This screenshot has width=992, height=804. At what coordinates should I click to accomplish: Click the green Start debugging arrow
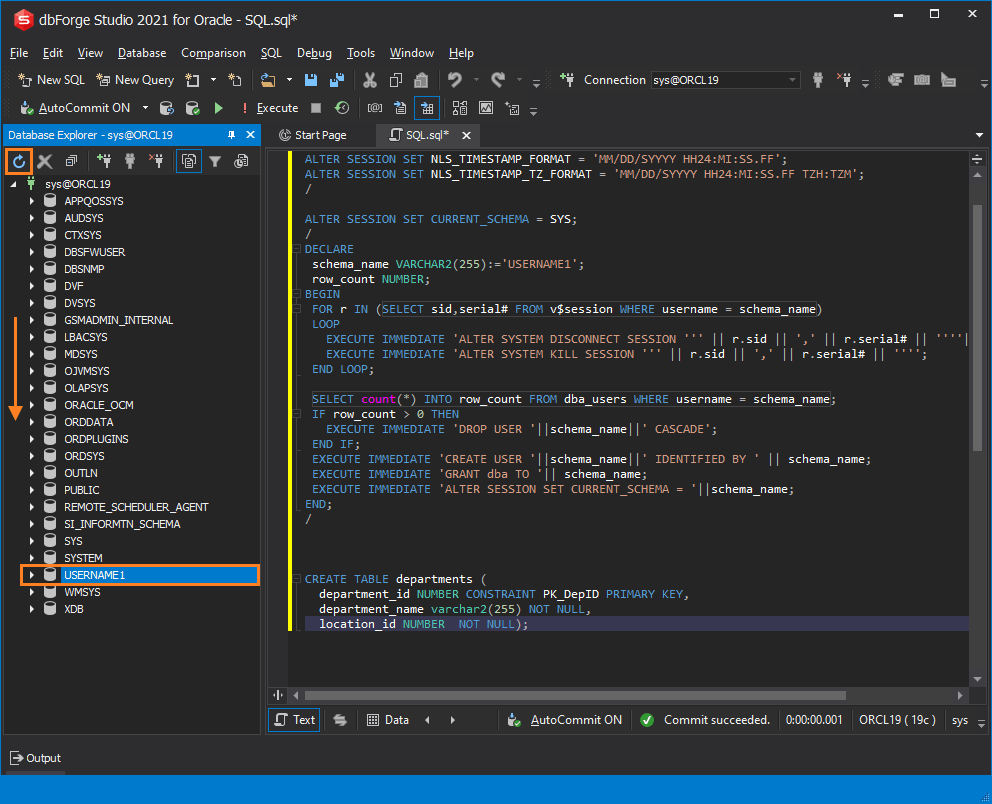pos(219,108)
